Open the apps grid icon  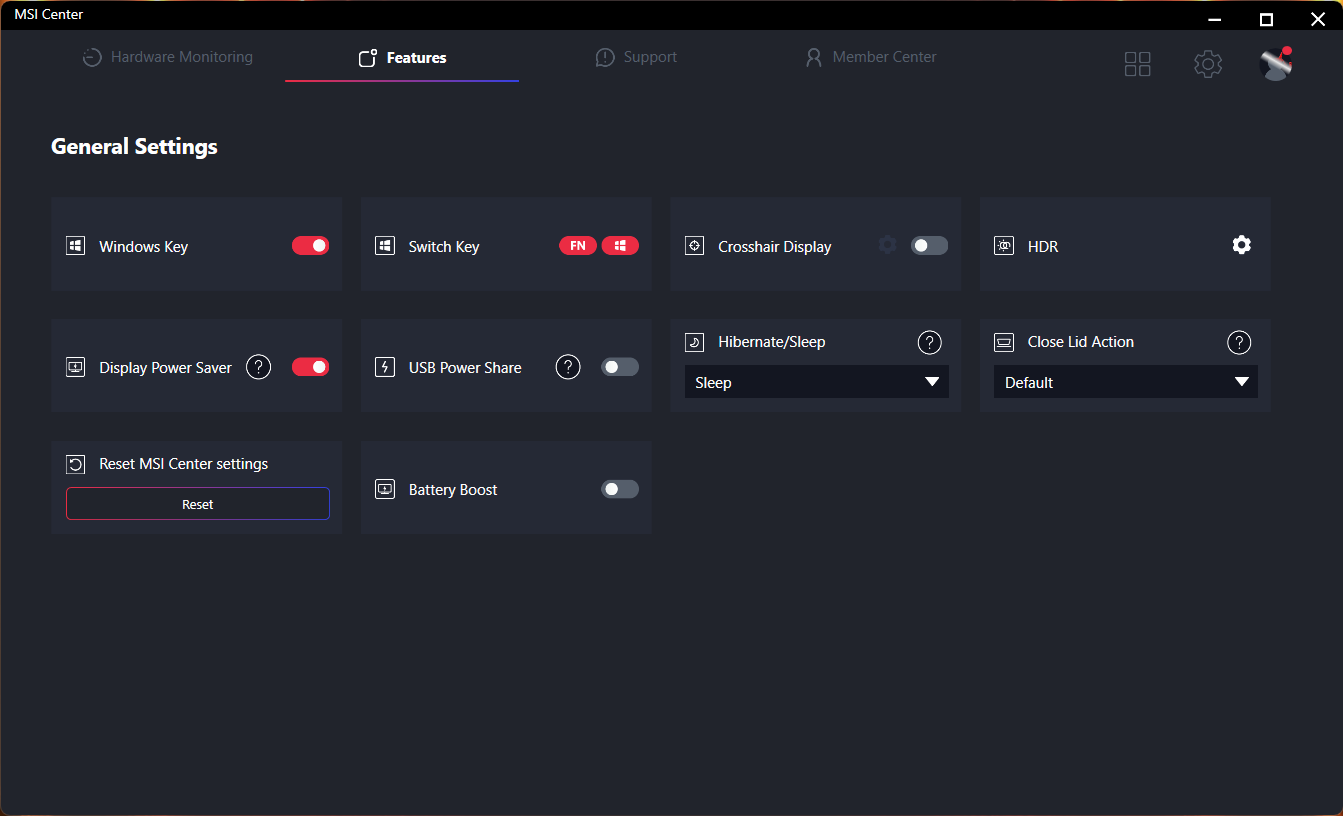tap(1138, 64)
